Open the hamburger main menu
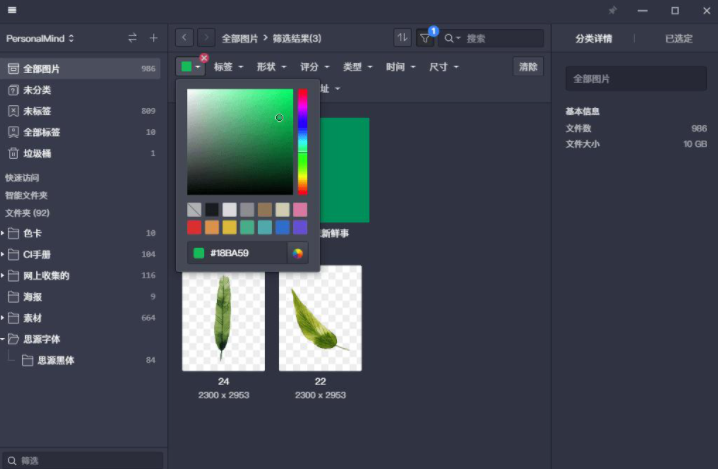 pyautogui.click(x=12, y=10)
